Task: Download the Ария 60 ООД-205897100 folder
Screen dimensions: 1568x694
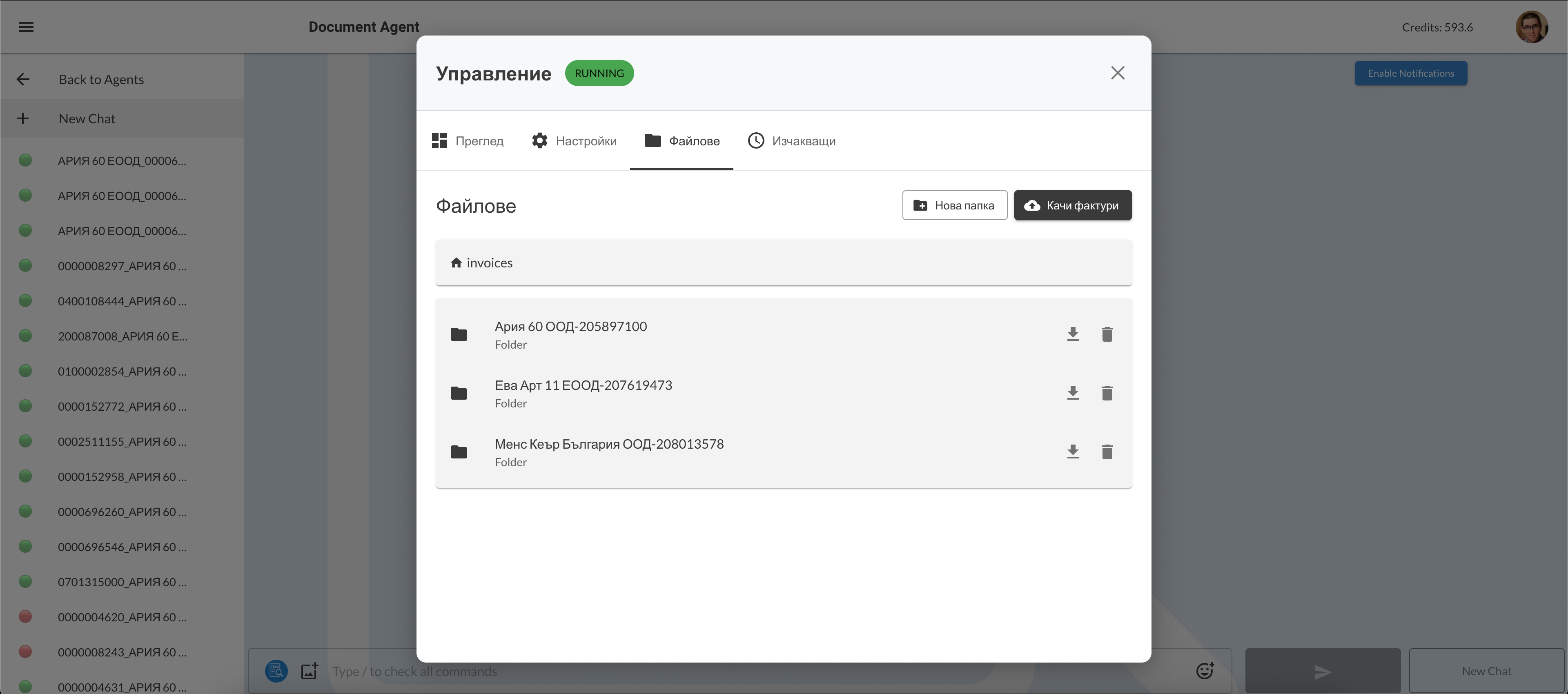Action: tap(1073, 334)
